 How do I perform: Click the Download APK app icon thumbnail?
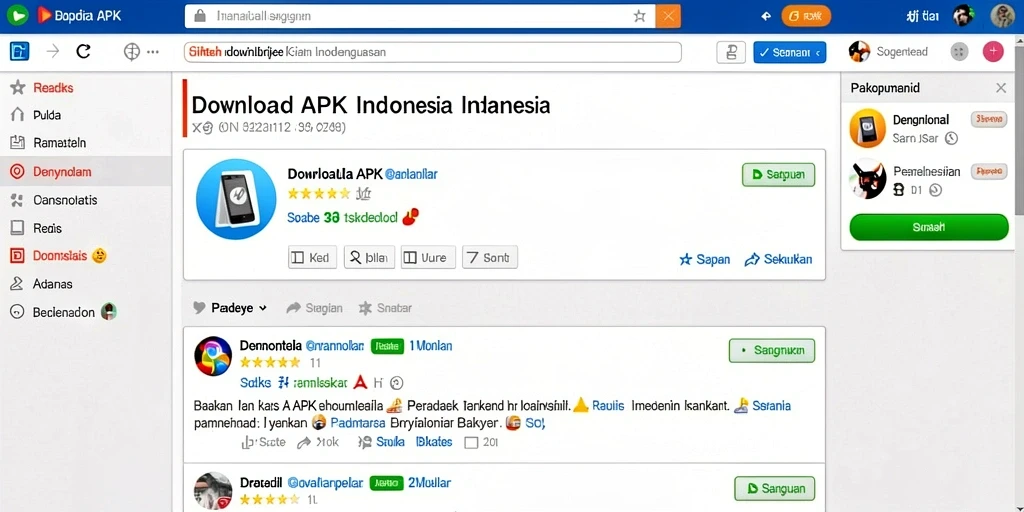[x=236, y=199]
